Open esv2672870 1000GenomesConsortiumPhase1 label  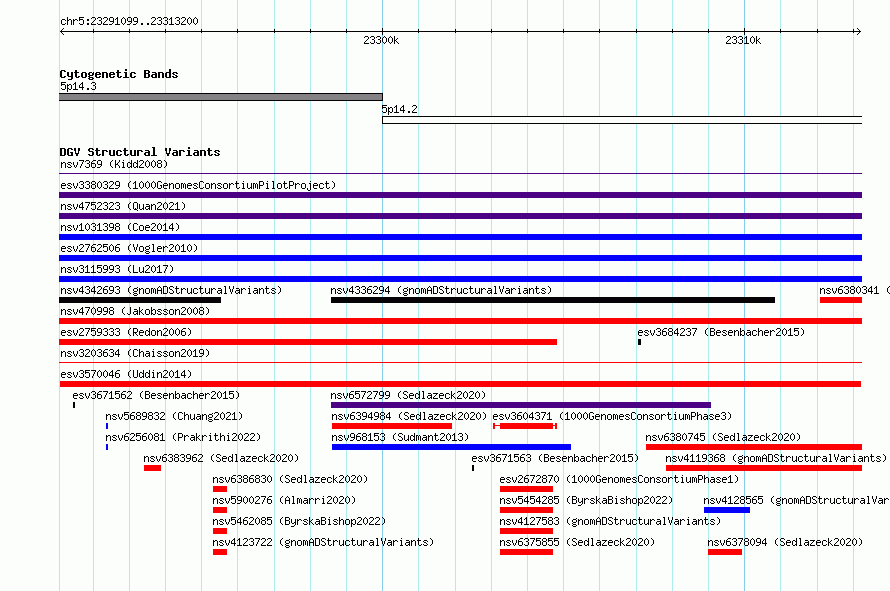619,480
